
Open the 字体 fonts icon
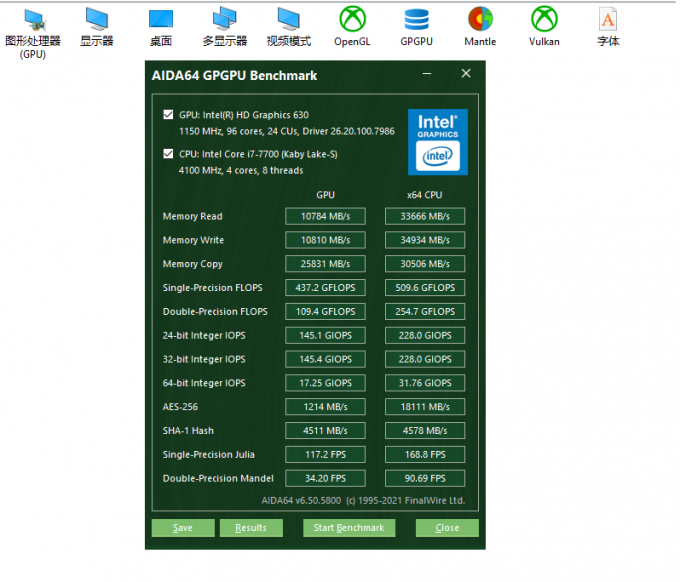[x=608, y=27]
